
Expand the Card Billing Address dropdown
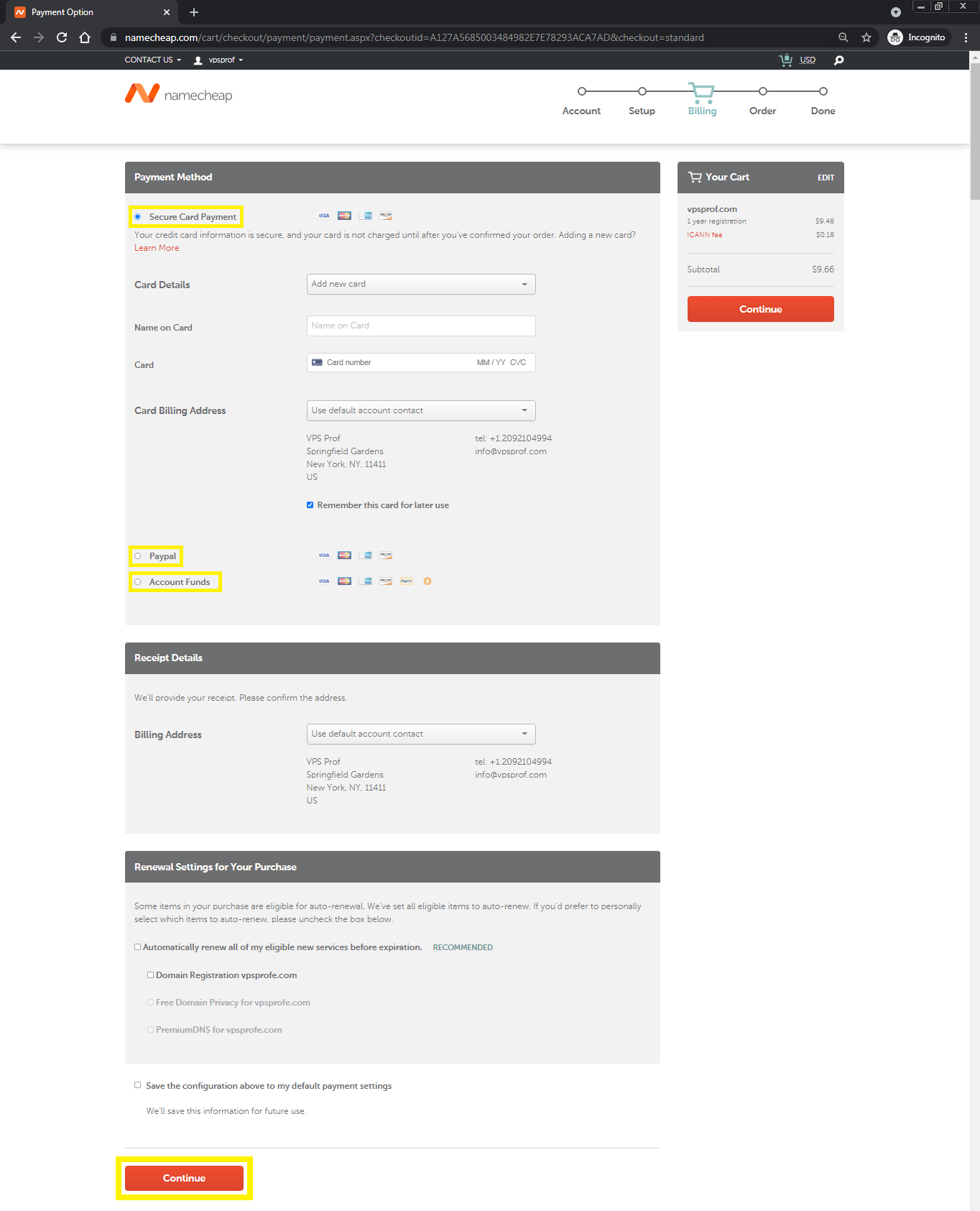click(421, 410)
